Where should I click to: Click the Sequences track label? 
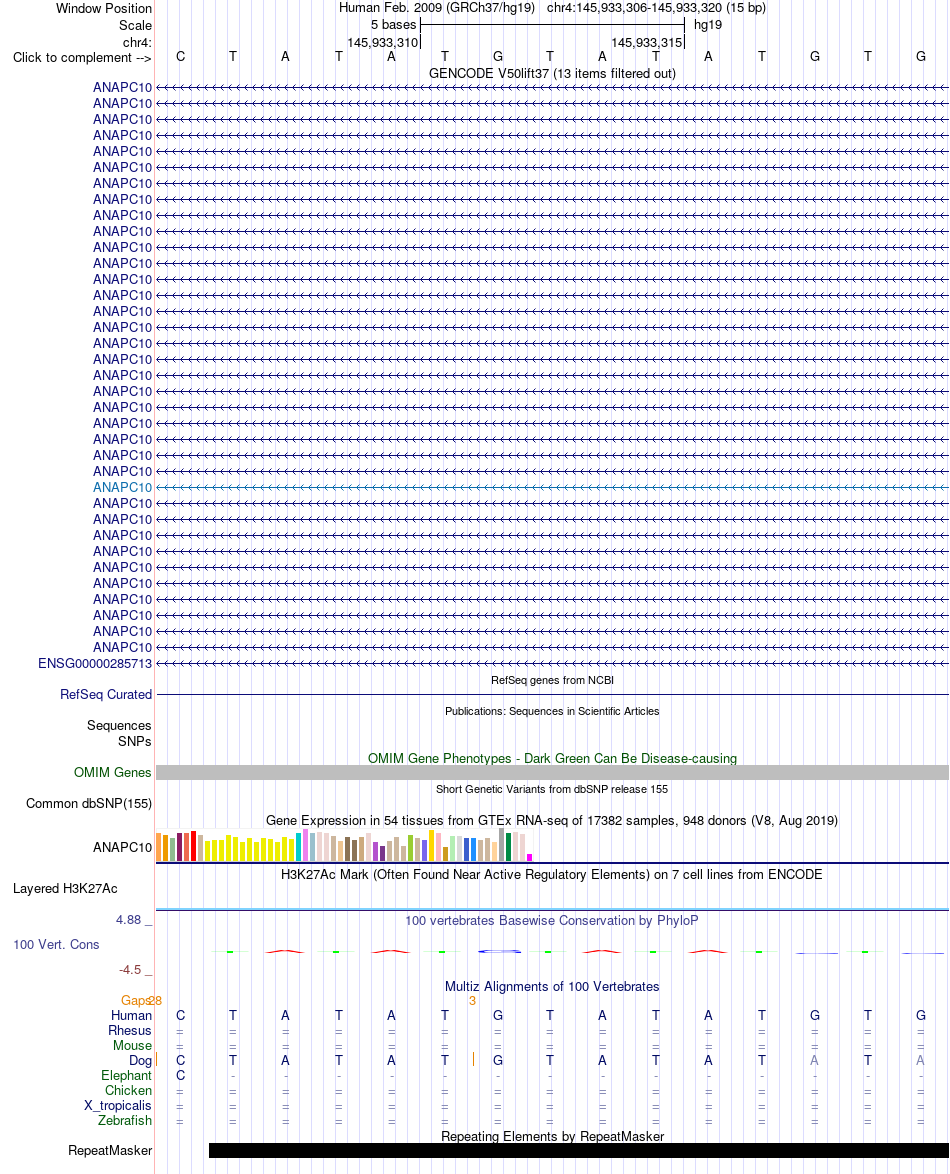tap(119, 726)
